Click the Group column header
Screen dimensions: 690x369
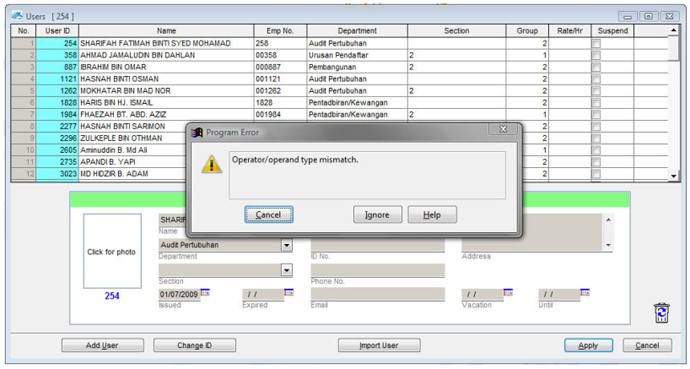(527, 31)
